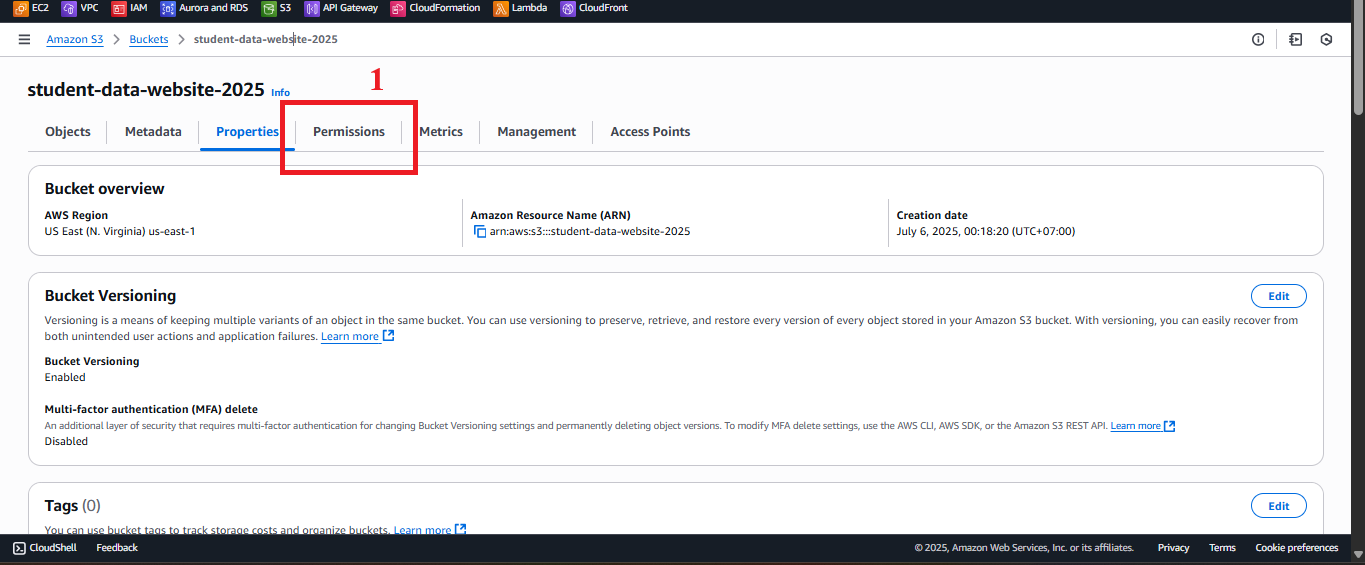Go to Buckets breadcrumb link
The image size is (1365, 565).
(149, 40)
